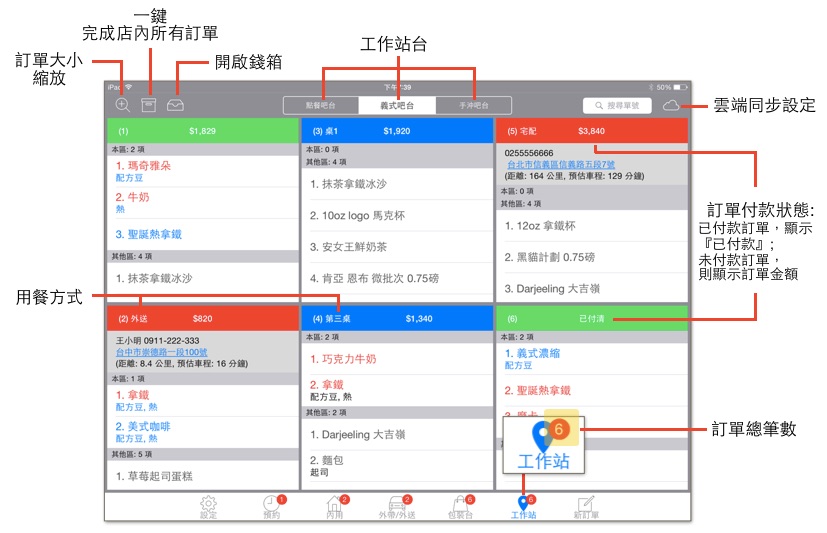Click the complete all orders archive icon
827x533 pixels.
point(149,105)
